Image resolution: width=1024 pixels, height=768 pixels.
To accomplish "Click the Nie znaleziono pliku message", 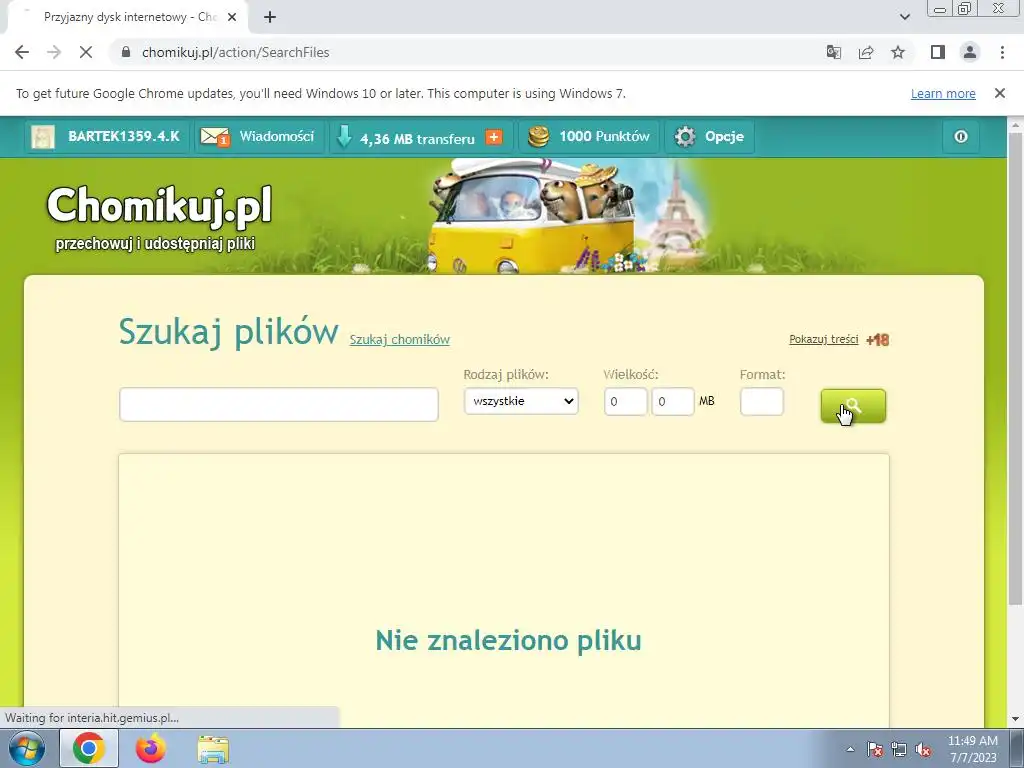I will pyautogui.click(x=508, y=641).
